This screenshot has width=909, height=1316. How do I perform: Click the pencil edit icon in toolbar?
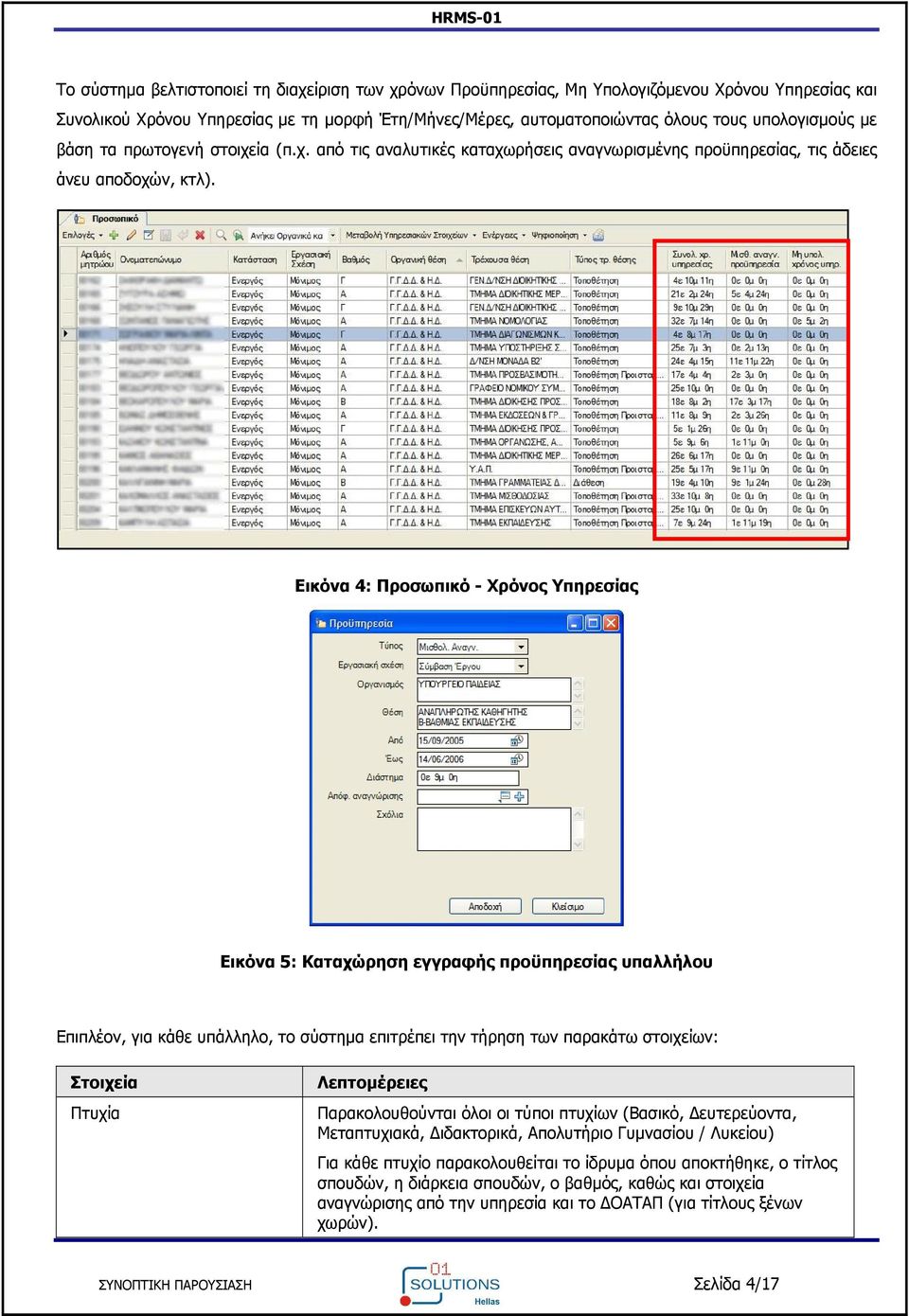pyautogui.click(x=131, y=235)
